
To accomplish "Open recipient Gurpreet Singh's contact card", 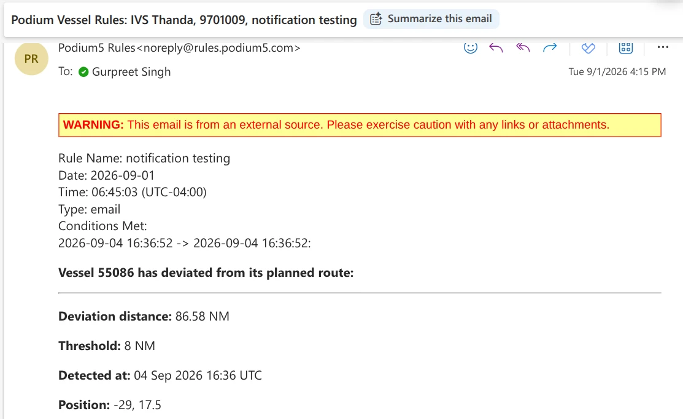I will 131,72.
